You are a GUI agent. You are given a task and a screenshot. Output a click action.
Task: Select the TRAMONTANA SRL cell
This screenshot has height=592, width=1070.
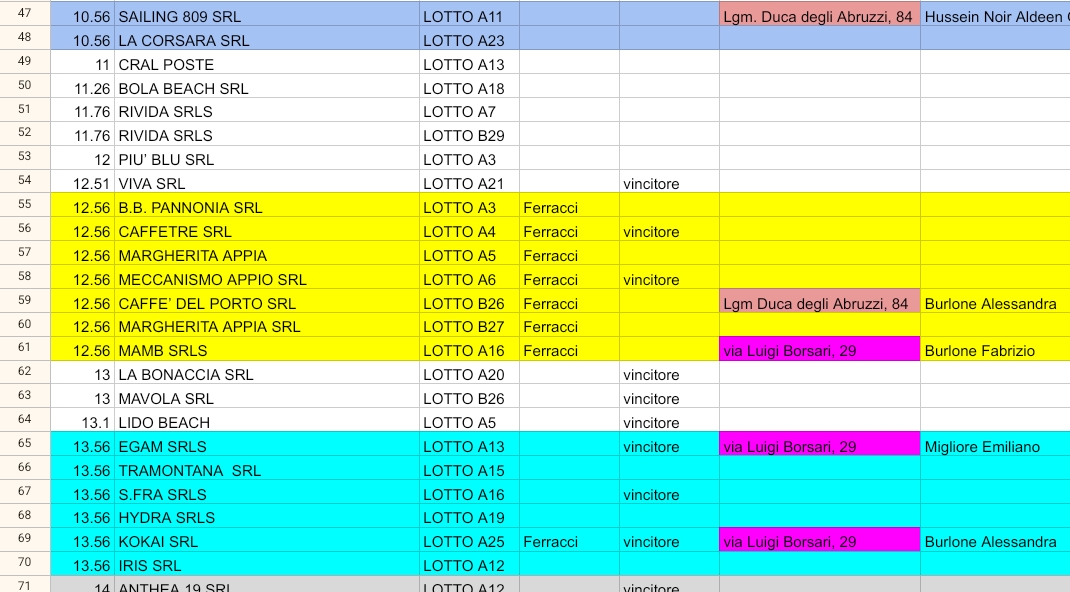pyautogui.click(x=266, y=471)
